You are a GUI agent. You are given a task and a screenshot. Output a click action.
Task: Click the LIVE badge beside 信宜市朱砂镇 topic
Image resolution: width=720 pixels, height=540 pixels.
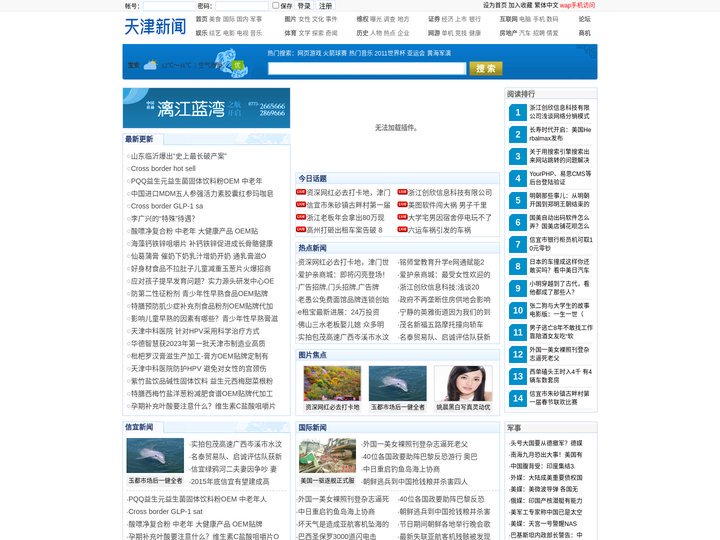click(x=301, y=204)
